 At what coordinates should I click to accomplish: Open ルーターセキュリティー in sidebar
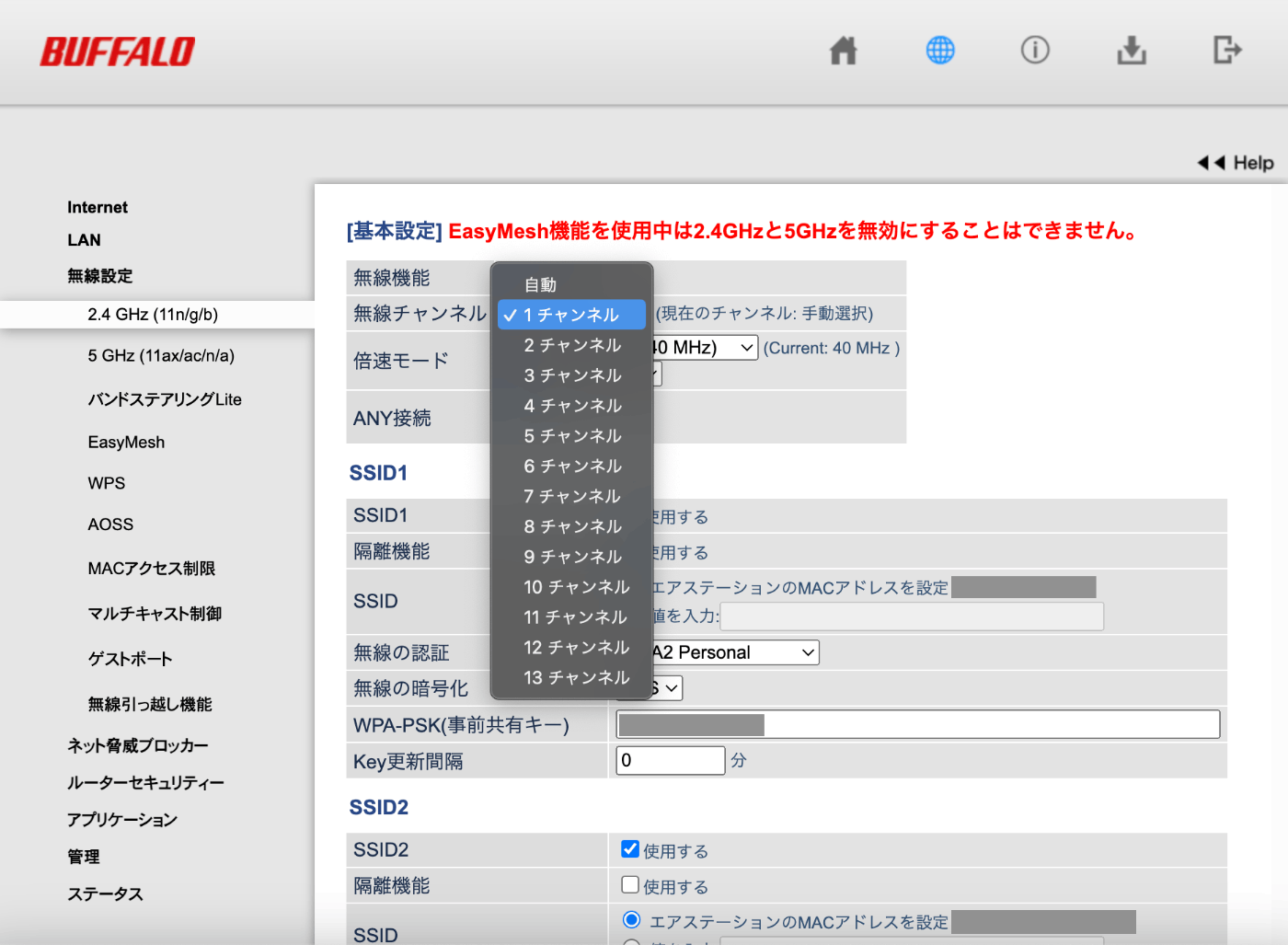(145, 783)
